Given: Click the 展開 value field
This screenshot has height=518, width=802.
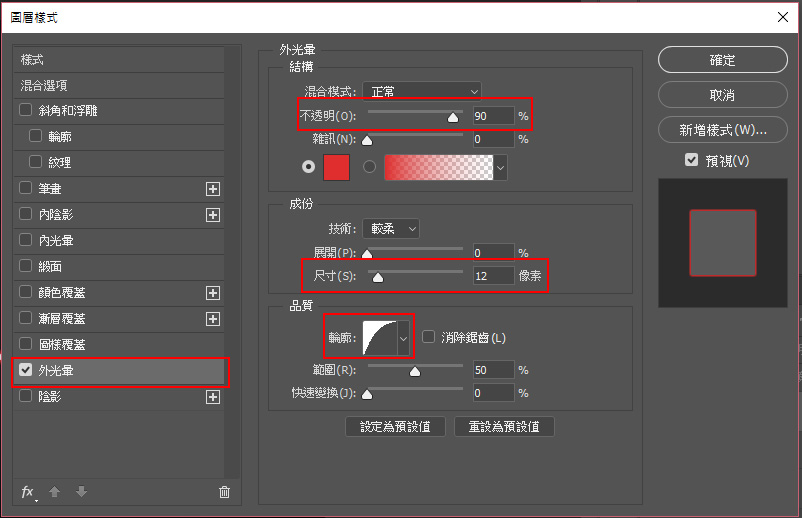Looking at the screenshot, I should (x=494, y=252).
